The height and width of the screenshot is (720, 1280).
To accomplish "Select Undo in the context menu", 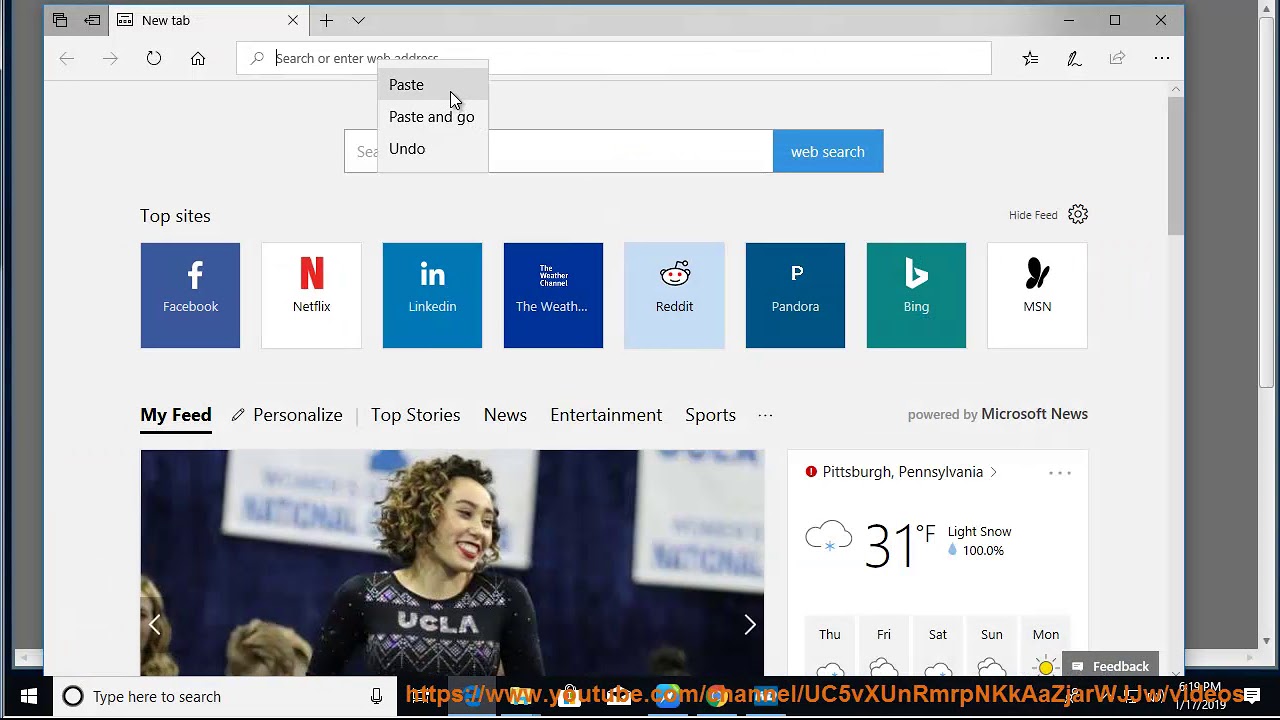I will point(433,149).
